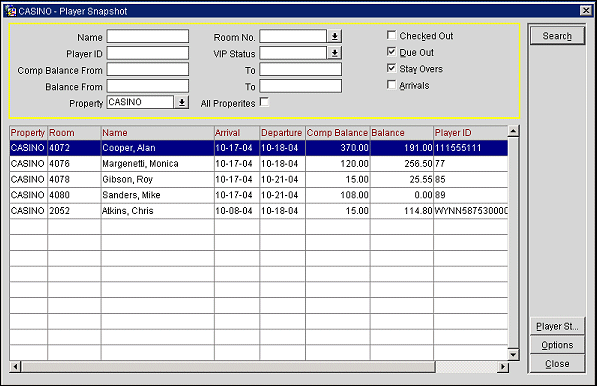Viewport: 597px width, 386px height.
Task: Sort by the Balance column header
Action: pos(402,132)
